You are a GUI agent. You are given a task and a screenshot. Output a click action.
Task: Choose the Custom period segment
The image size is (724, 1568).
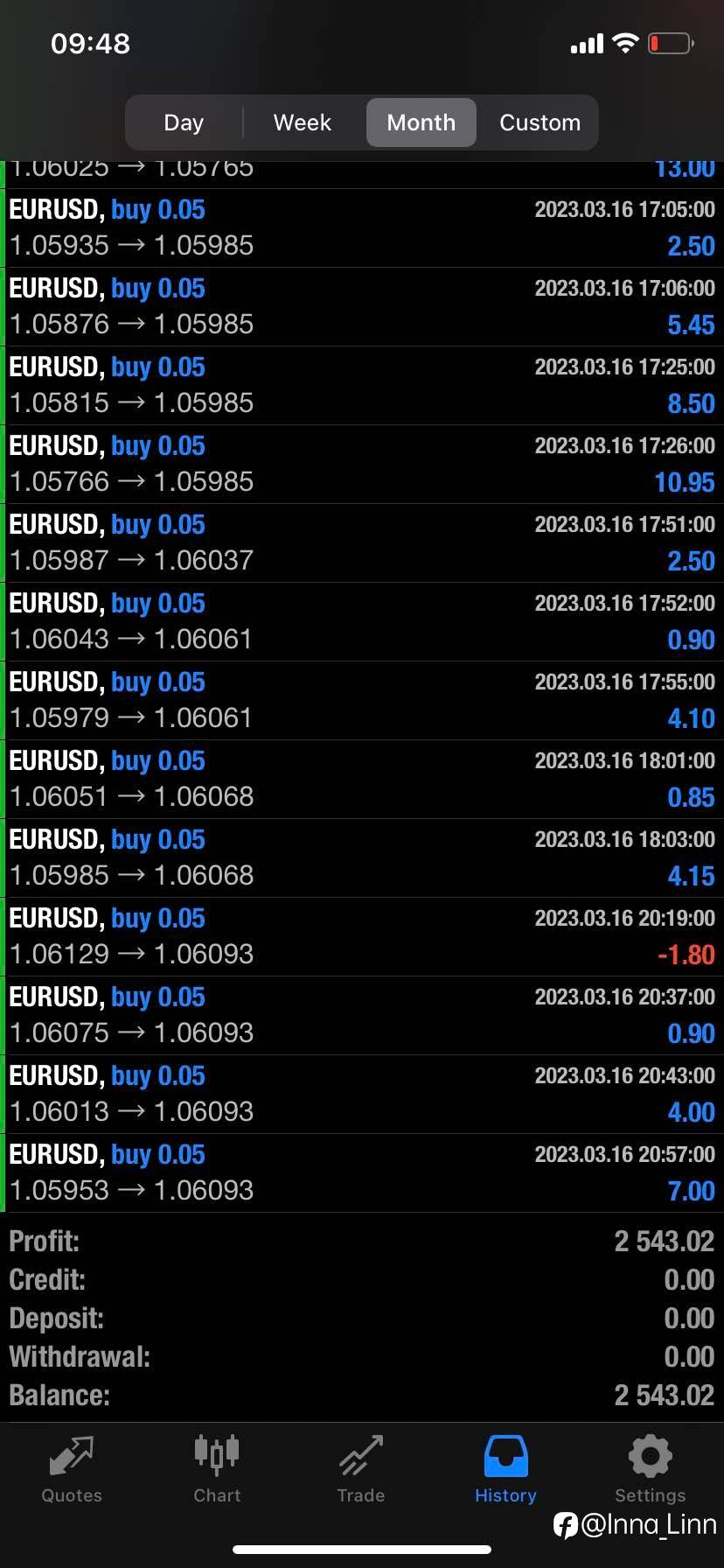click(540, 122)
